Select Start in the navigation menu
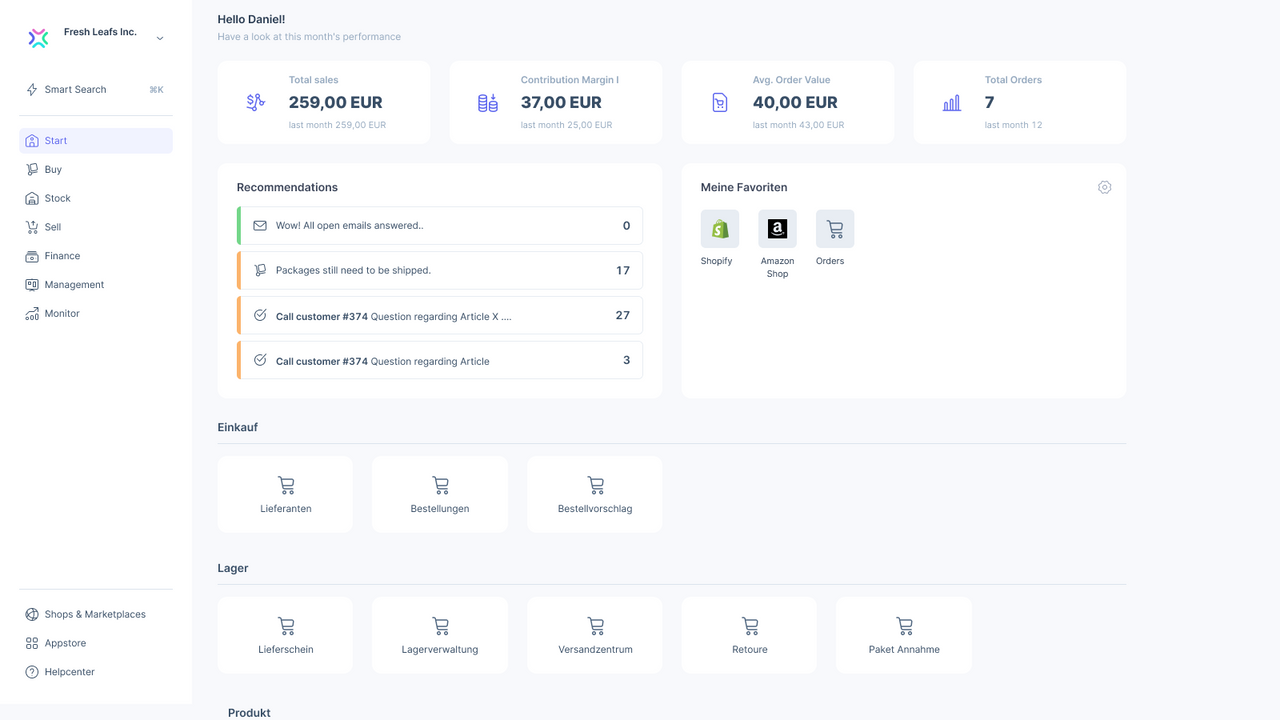Screen dimensions: 1280x720 point(54,140)
